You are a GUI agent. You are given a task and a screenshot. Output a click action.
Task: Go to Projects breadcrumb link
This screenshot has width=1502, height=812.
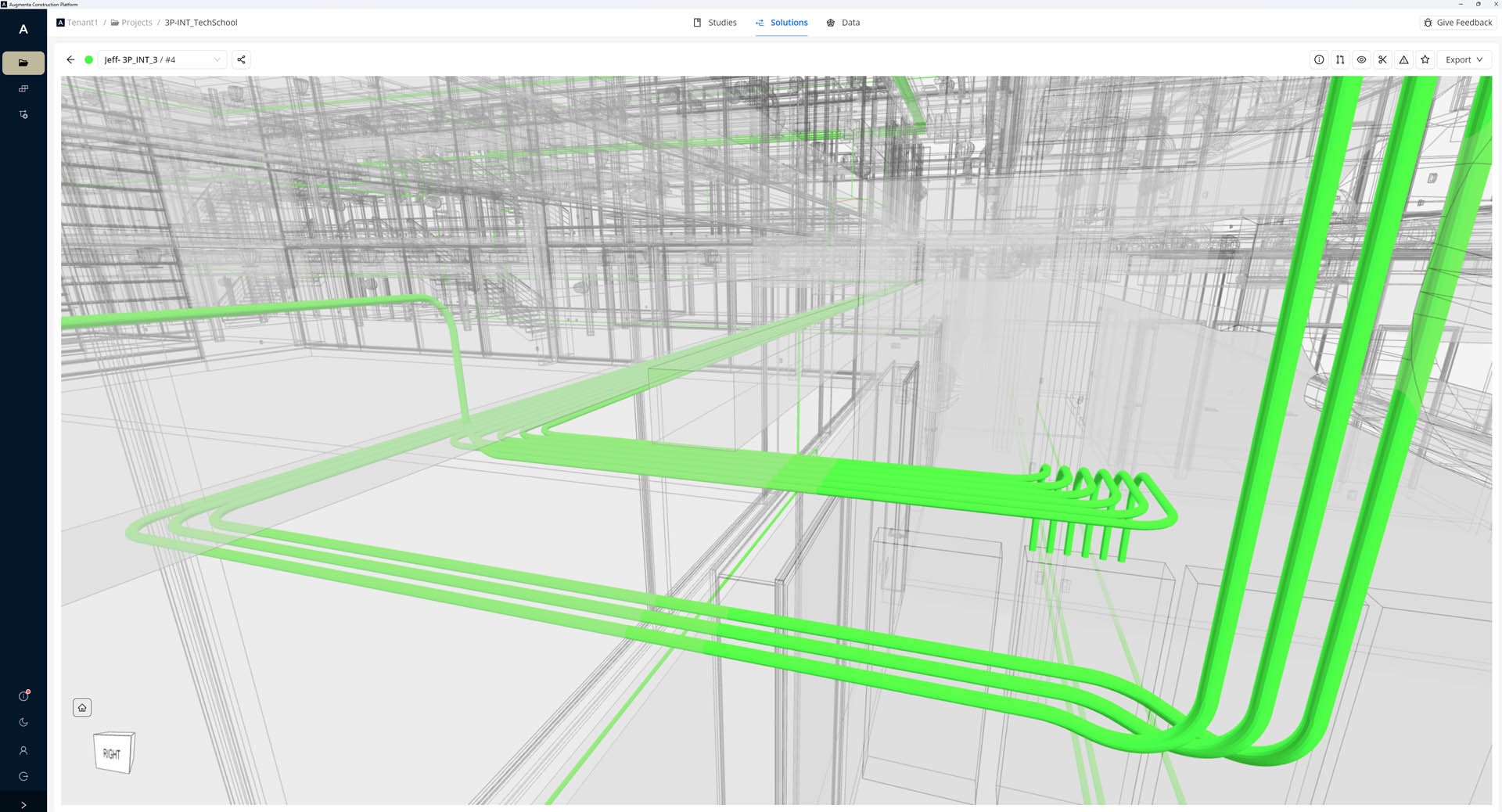click(x=131, y=23)
